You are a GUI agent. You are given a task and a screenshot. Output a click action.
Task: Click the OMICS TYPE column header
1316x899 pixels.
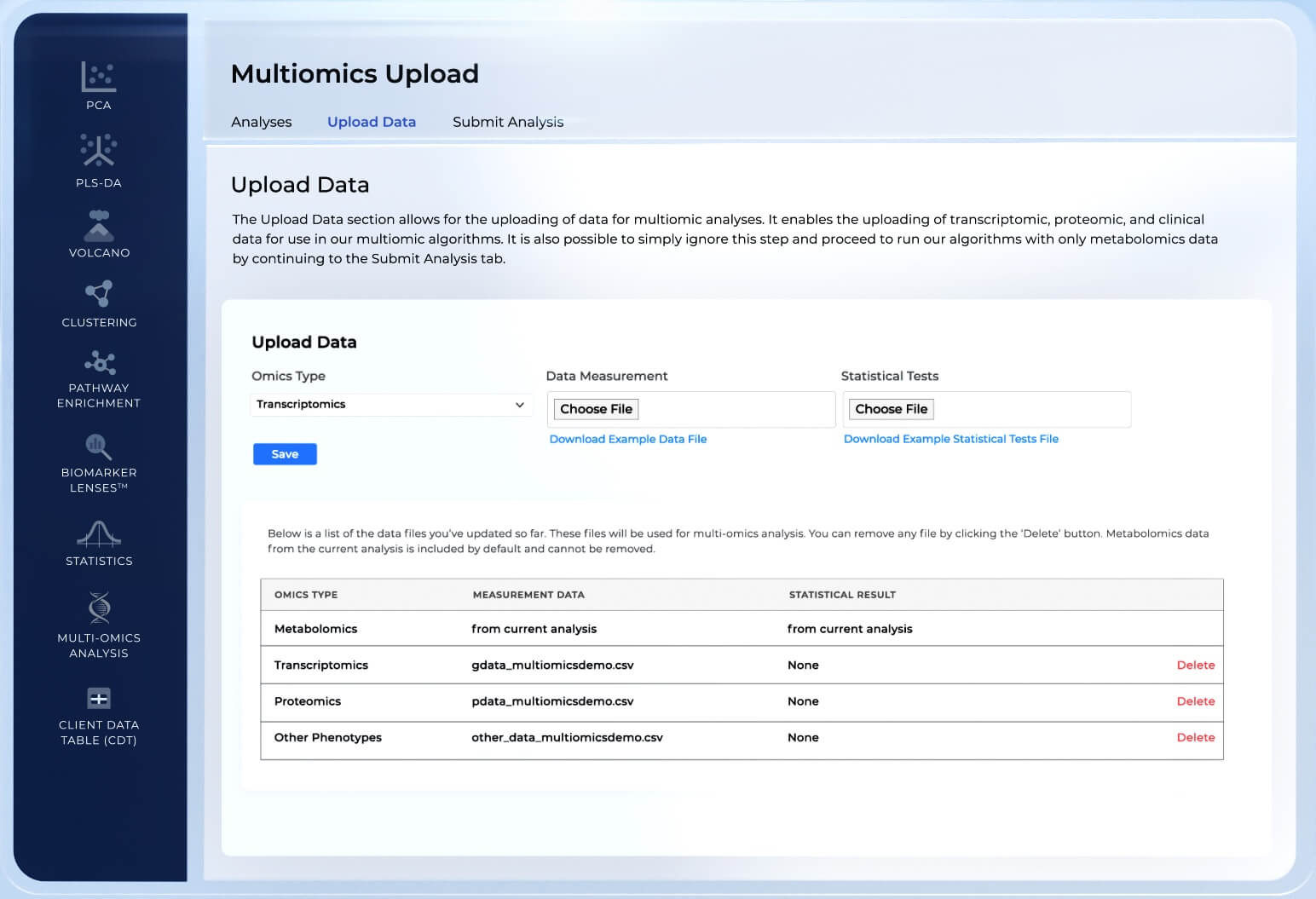click(x=306, y=595)
